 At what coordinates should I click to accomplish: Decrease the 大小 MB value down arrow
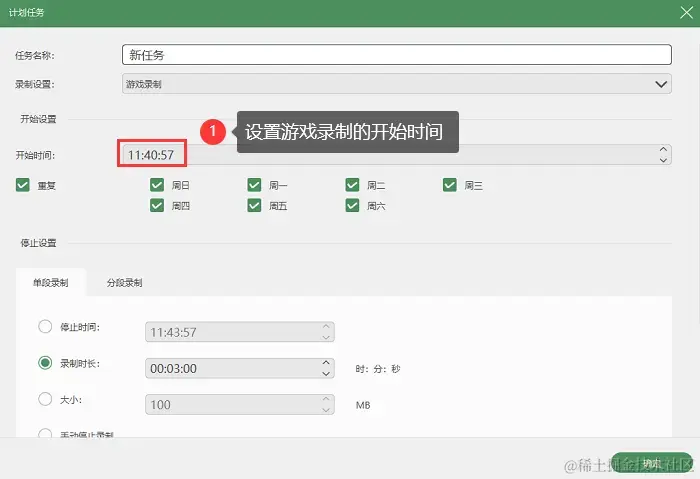pyautogui.click(x=326, y=410)
